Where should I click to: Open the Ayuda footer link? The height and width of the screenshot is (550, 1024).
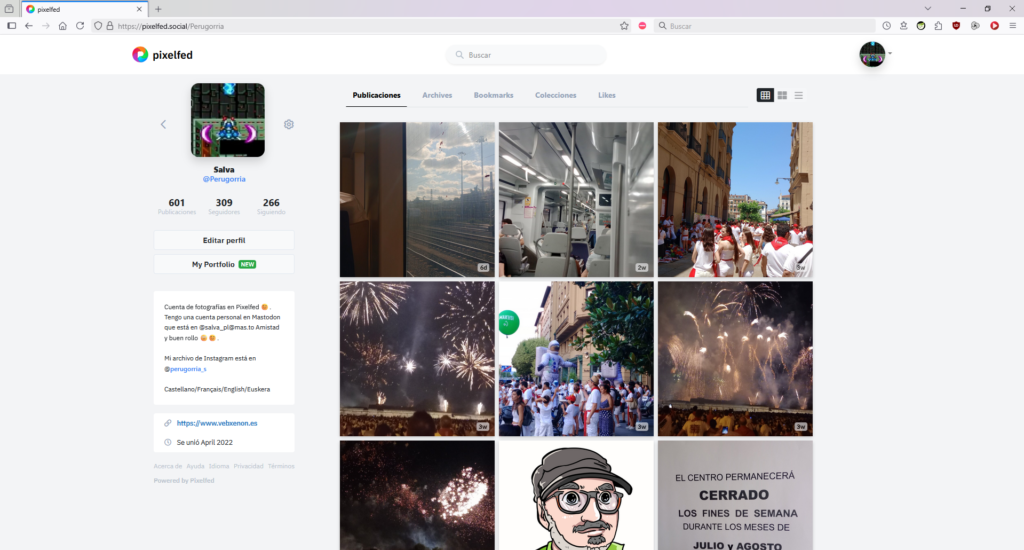(195, 466)
